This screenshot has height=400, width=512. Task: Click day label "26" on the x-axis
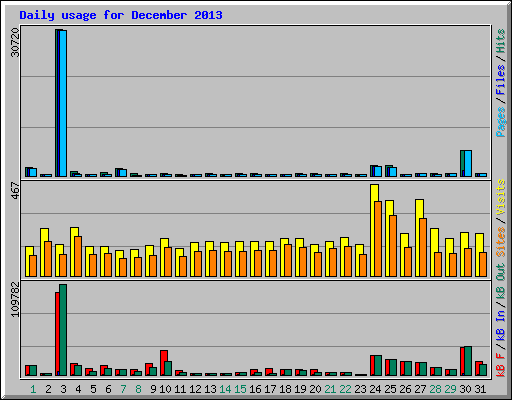tap(405, 389)
